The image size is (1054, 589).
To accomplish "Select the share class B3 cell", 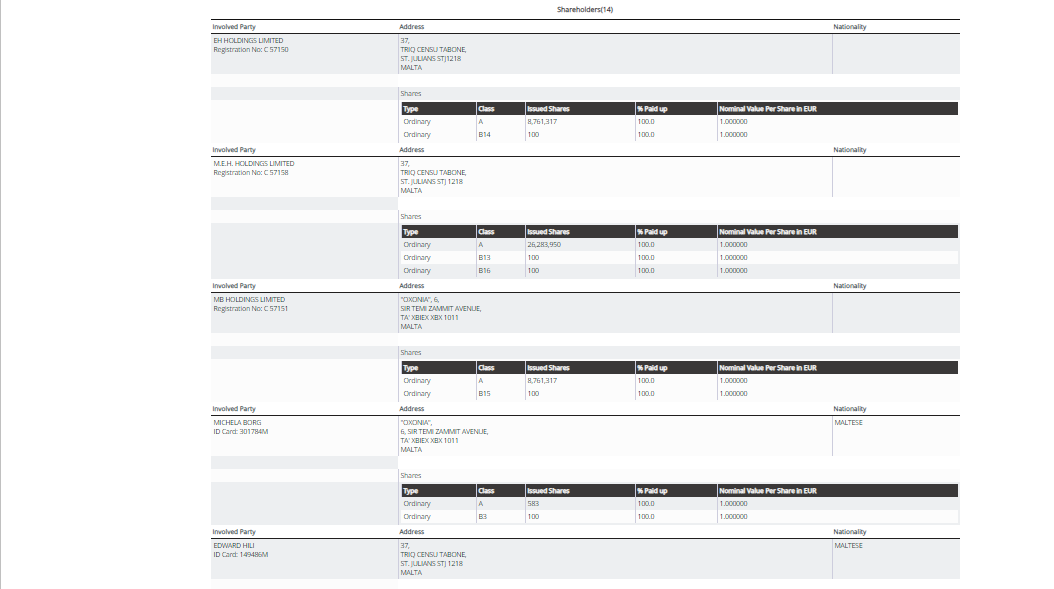I will 482,517.
